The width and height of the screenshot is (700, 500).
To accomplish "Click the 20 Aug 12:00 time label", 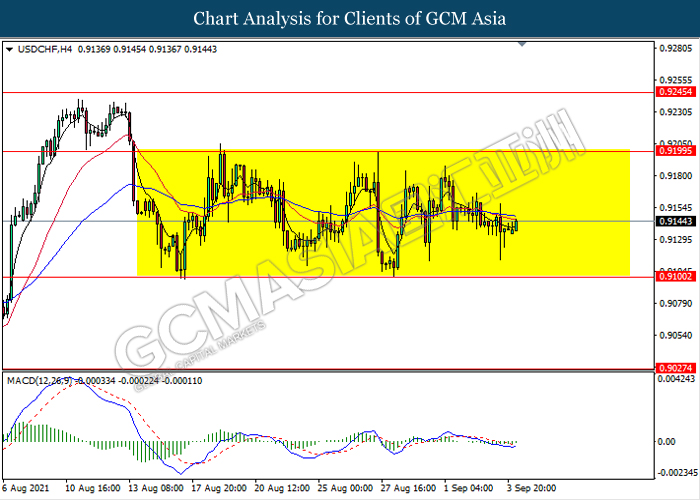I will (x=282, y=488).
